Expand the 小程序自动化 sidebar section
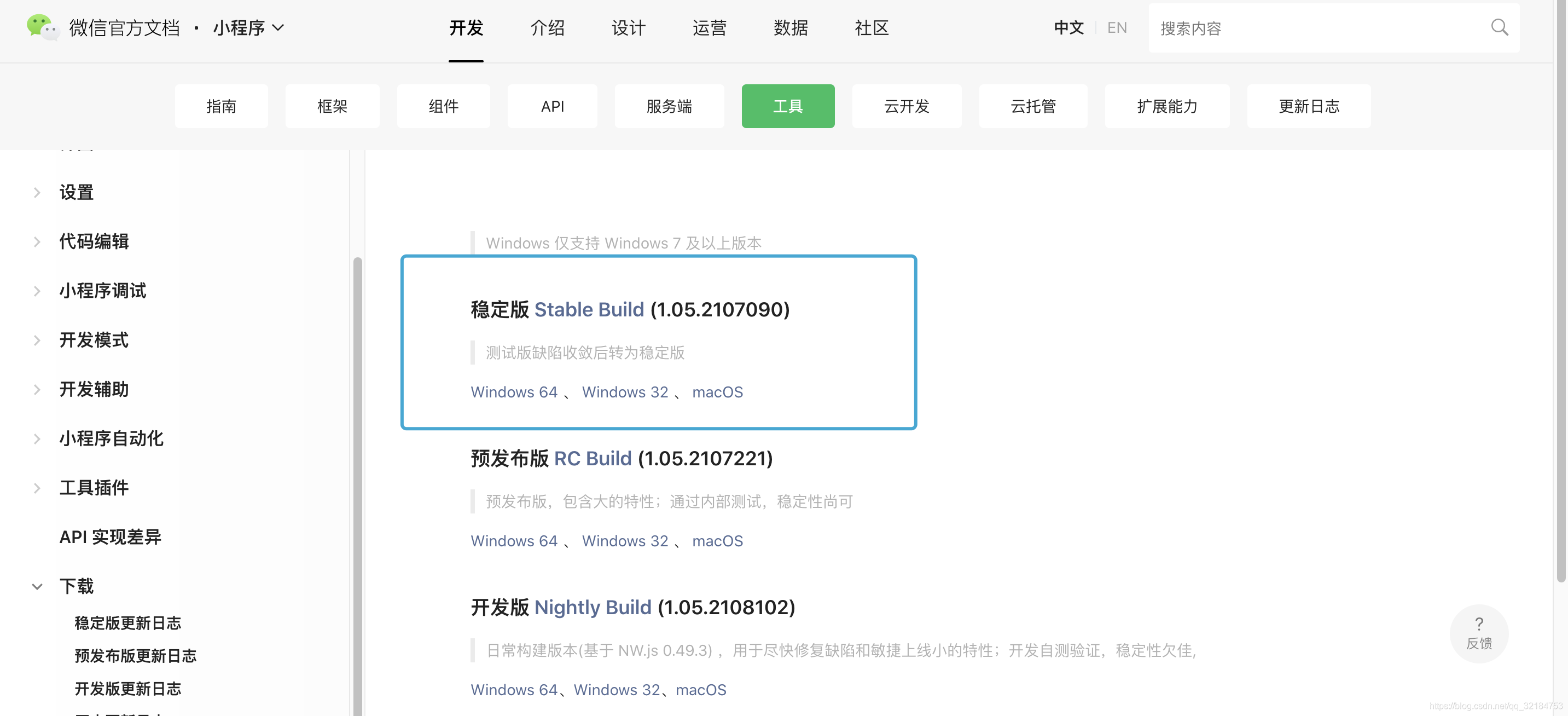Screen dimensions: 1568x716 pyautogui.click(x=37, y=439)
